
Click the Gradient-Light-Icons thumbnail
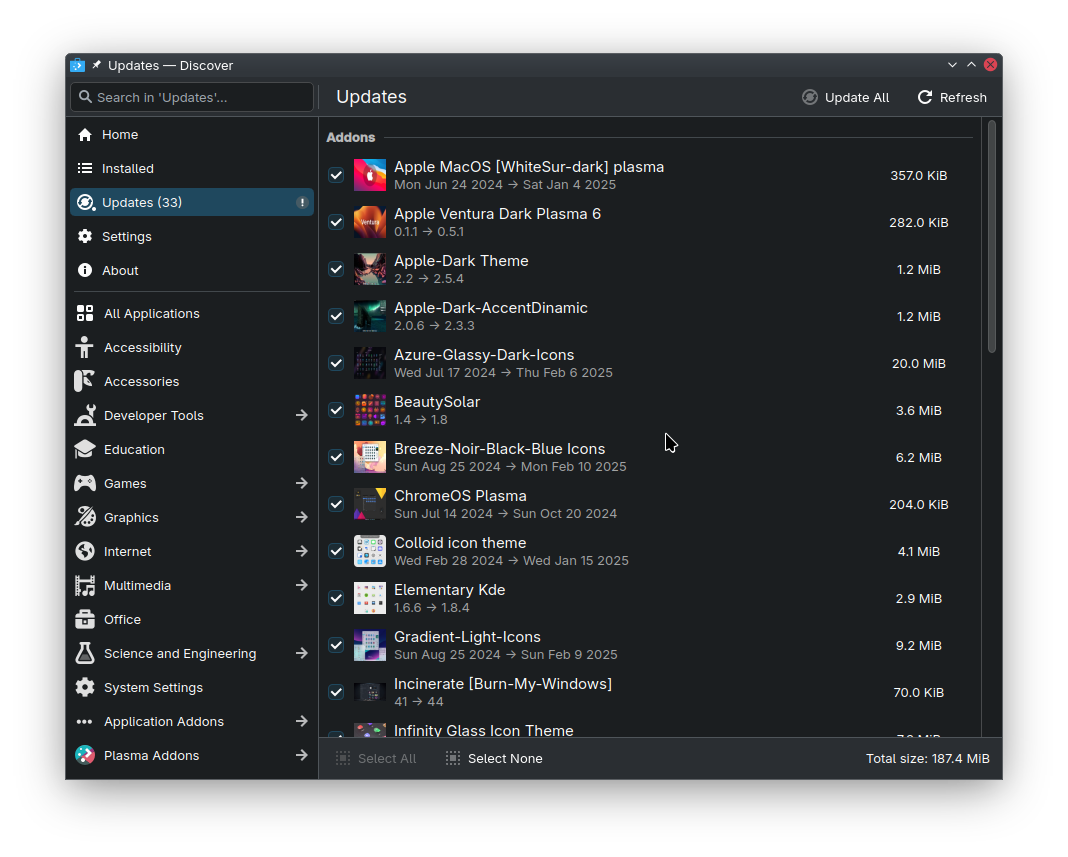370,645
